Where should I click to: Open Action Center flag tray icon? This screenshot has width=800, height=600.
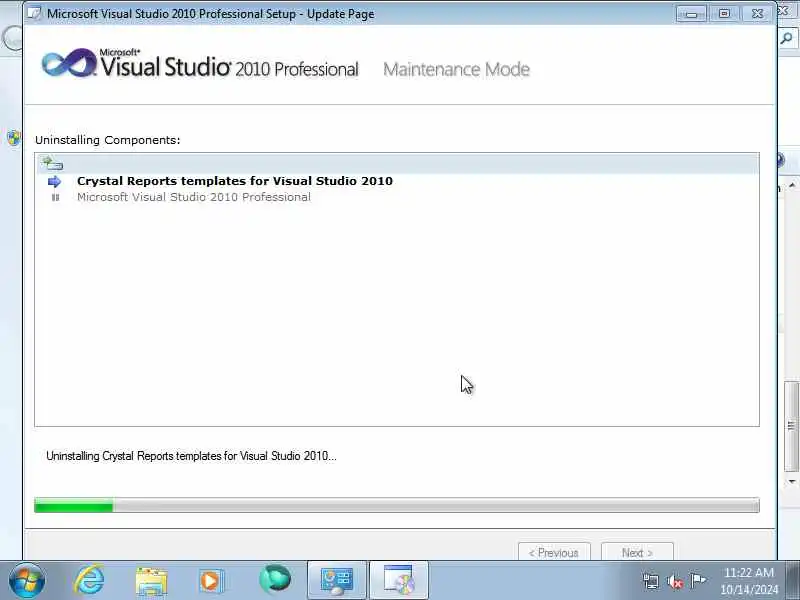tap(698, 581)
